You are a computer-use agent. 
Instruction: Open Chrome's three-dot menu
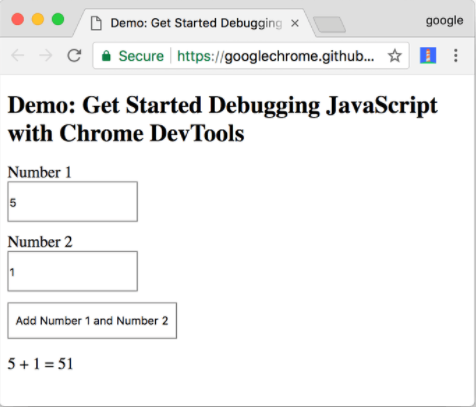tap(456, 55)
